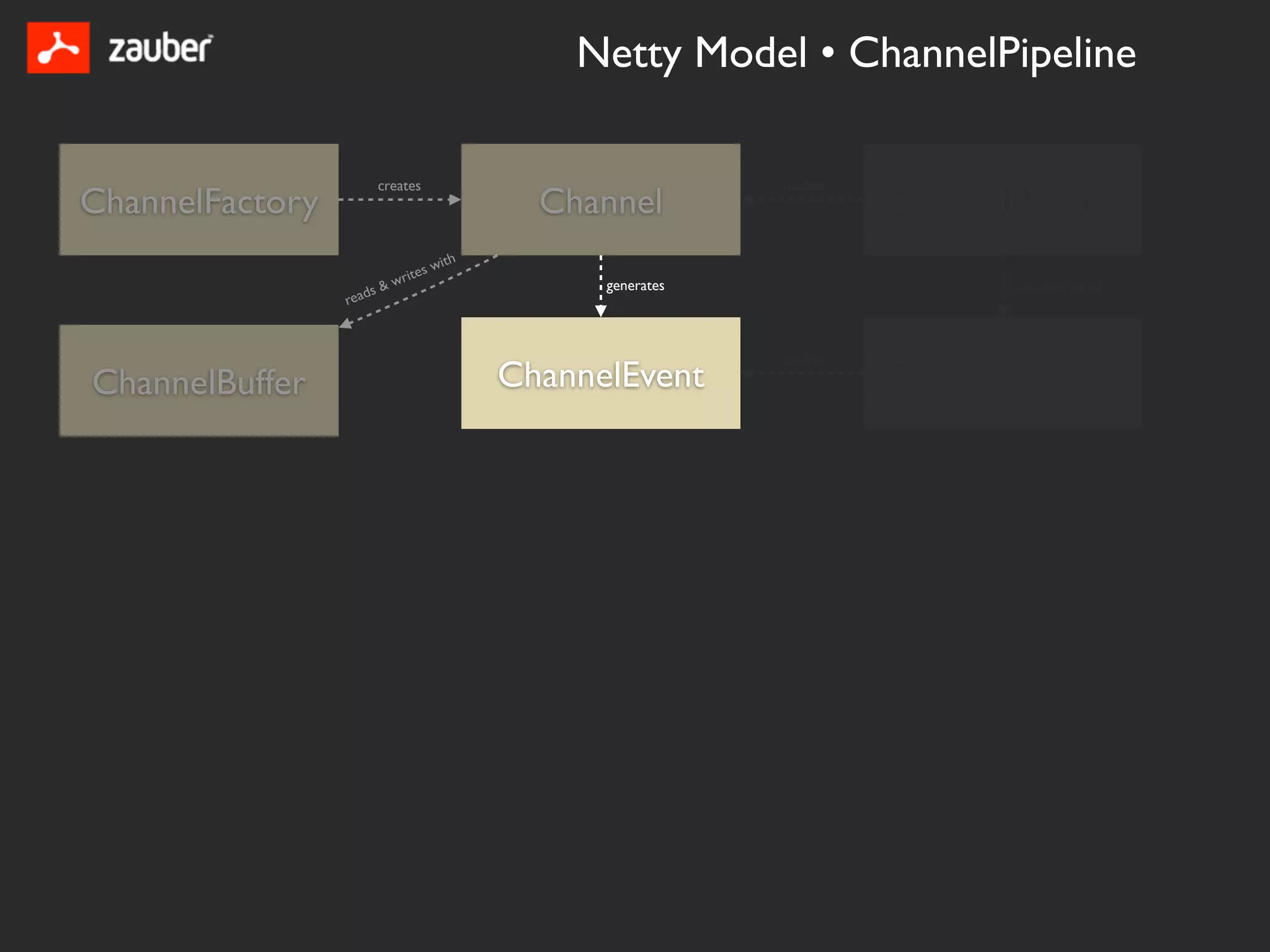
Task: Click the 'creates' arrow label
Action: click(x=399, y=186)
